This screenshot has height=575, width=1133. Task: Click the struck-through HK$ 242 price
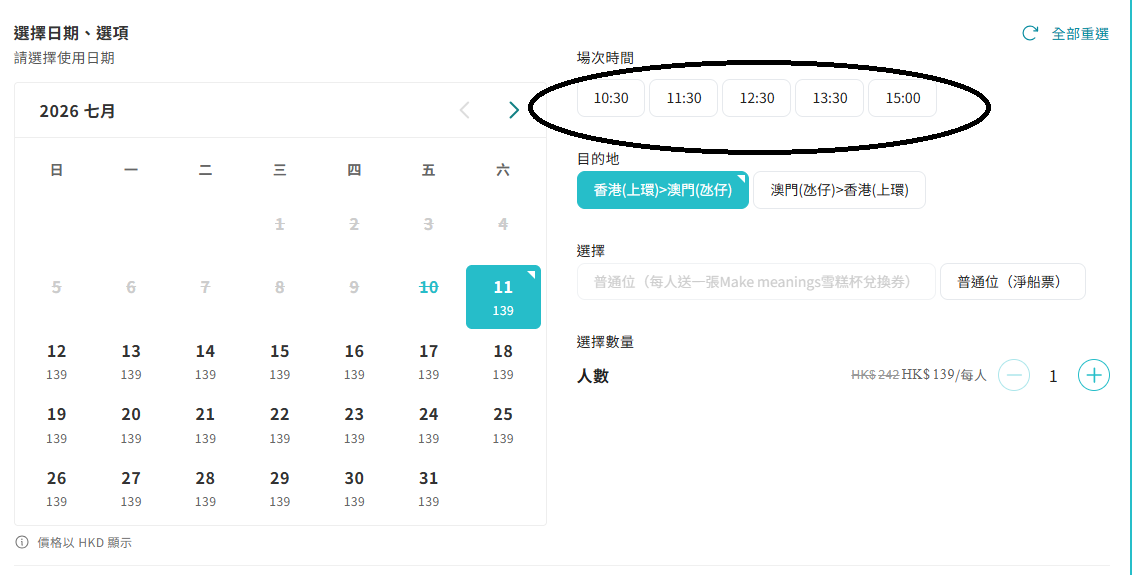(875, 375)
